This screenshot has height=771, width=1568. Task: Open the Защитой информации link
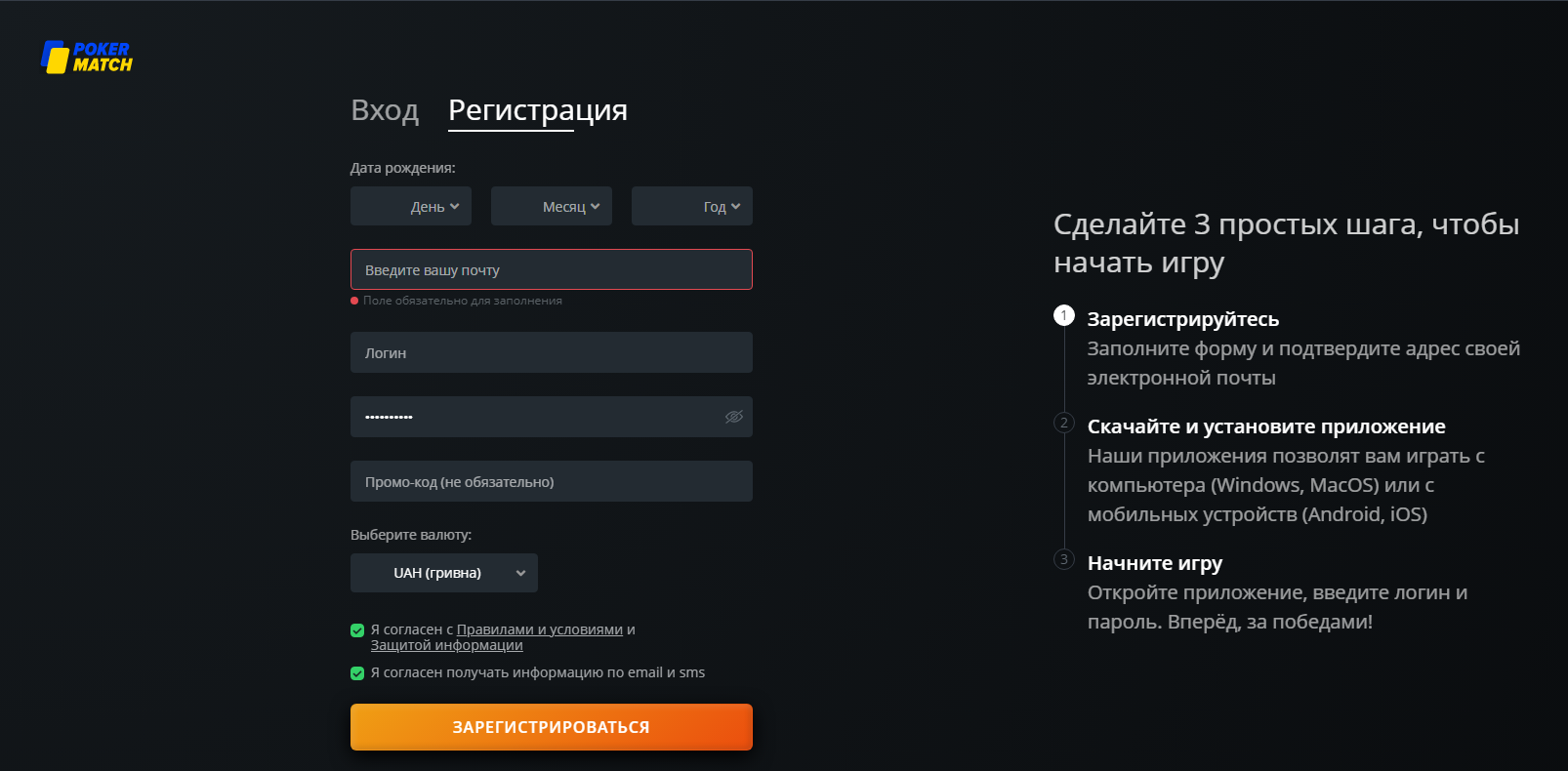pos(447,645)
